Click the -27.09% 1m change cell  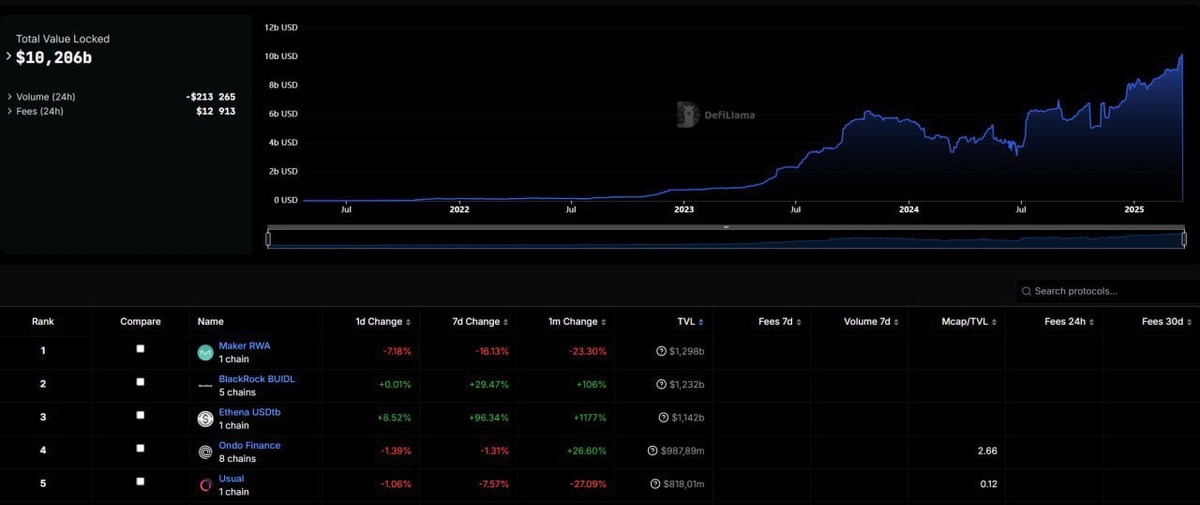(589, 484)
